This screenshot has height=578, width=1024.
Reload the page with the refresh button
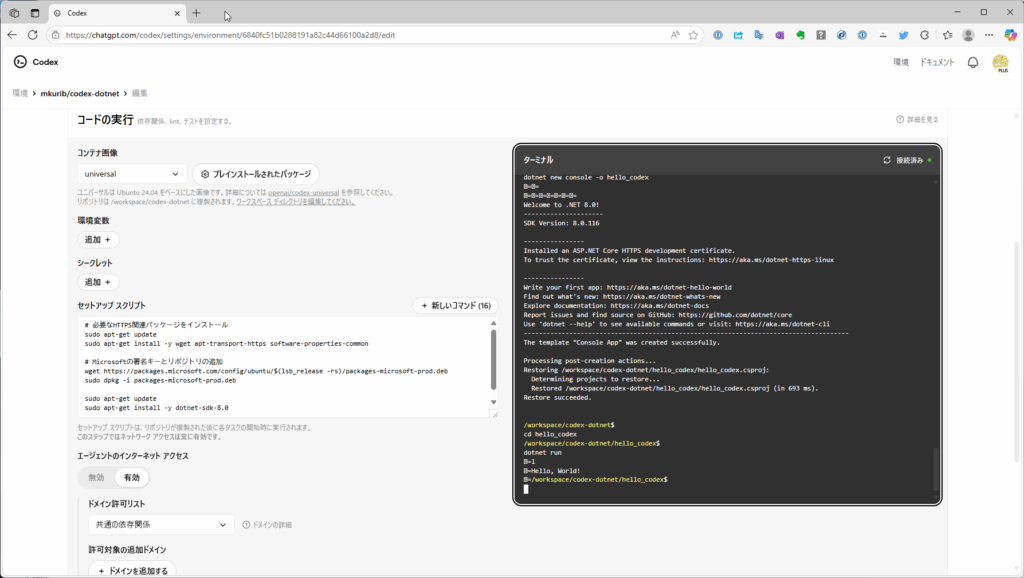pos(33,35)
